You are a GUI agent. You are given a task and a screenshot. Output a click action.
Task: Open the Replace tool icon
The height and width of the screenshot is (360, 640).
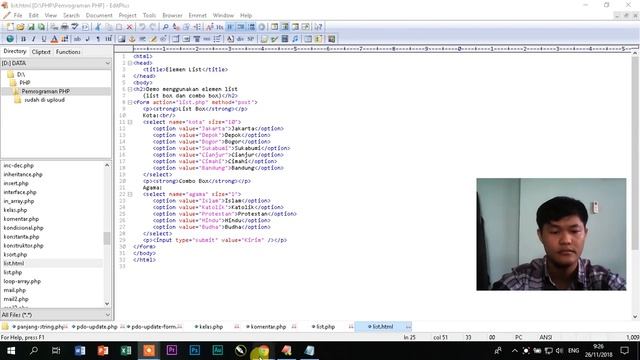176,27
